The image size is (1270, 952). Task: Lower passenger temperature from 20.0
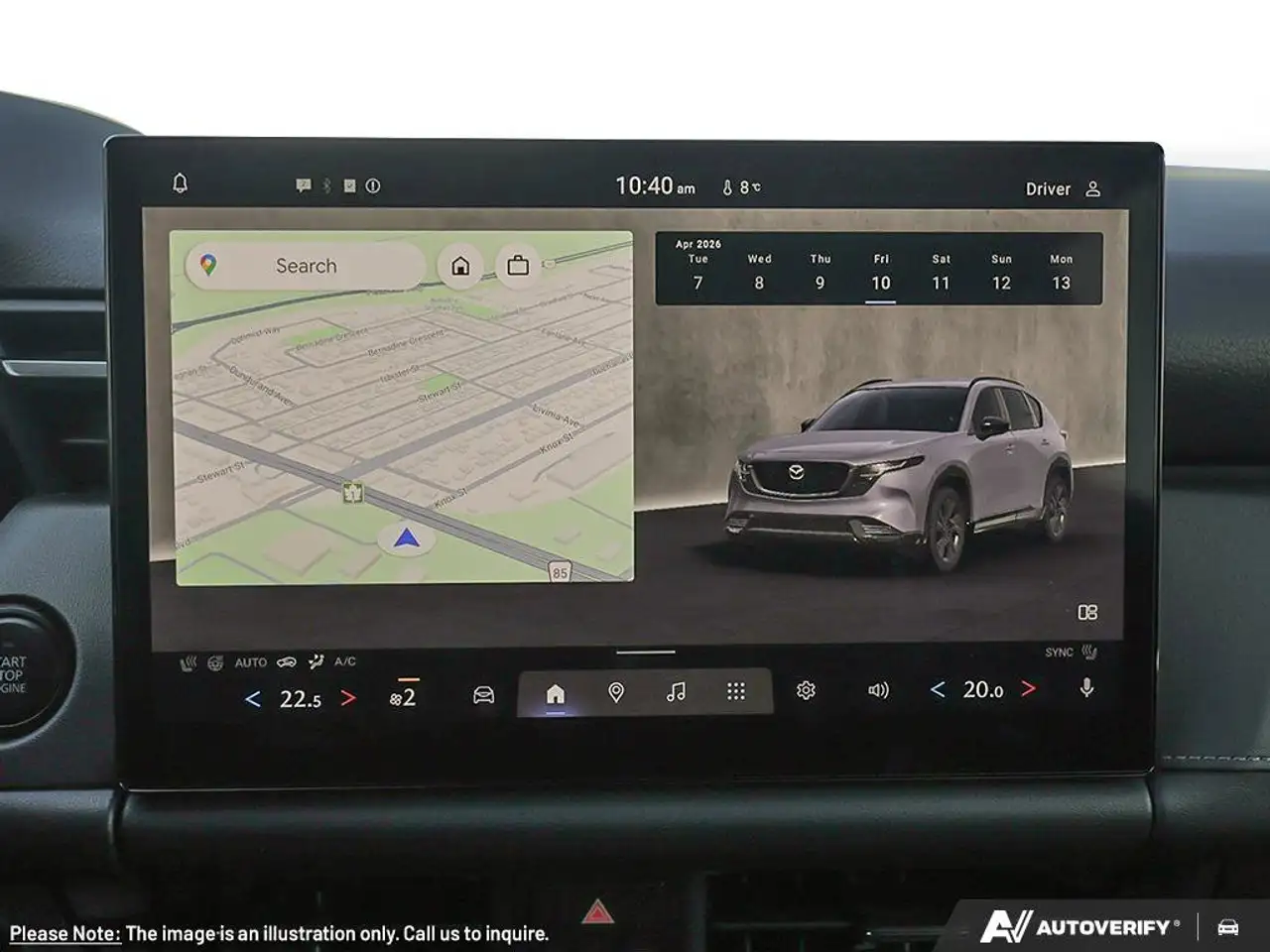pyautogui.click(x=937, y=689)
